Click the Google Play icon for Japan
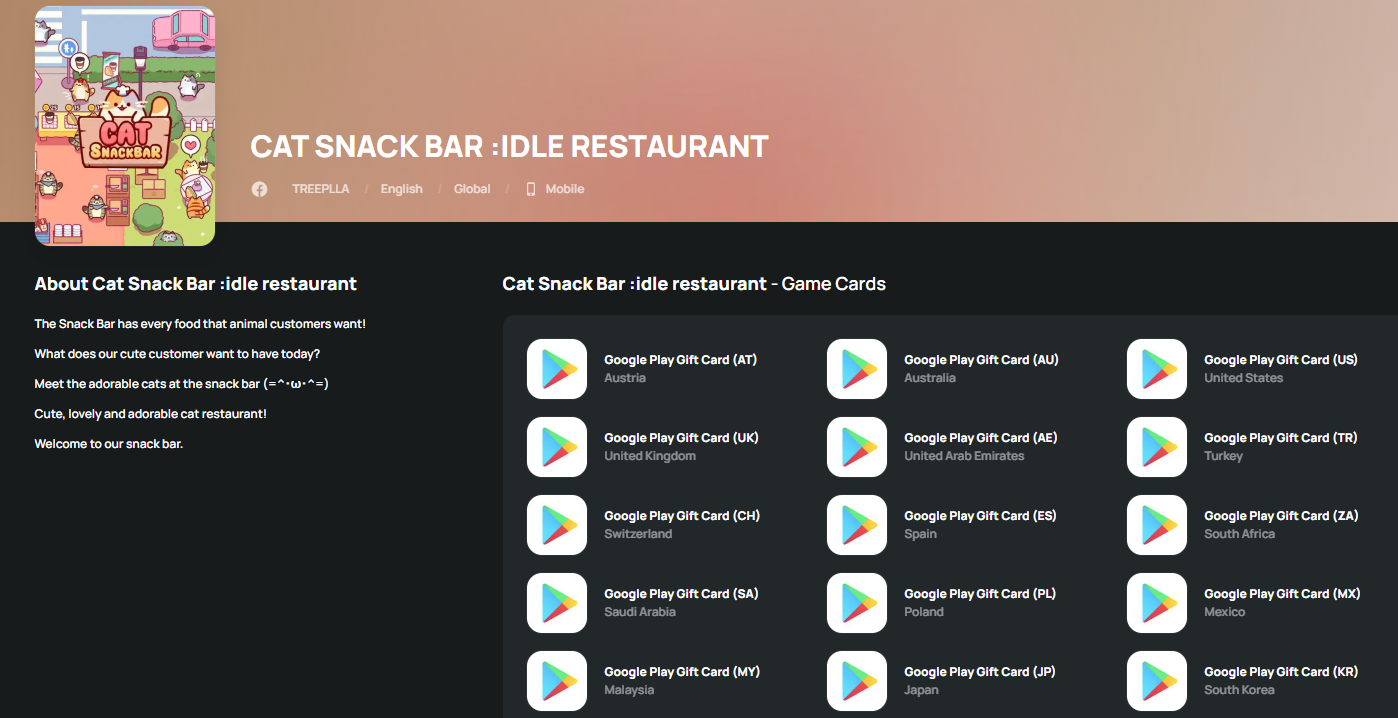The width and height of the screenshot is (1398, 718). [857, 681]
